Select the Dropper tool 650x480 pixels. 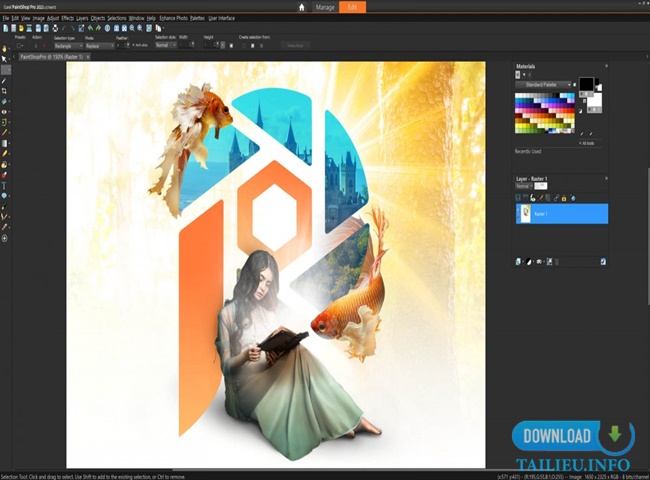click(4, 80)
